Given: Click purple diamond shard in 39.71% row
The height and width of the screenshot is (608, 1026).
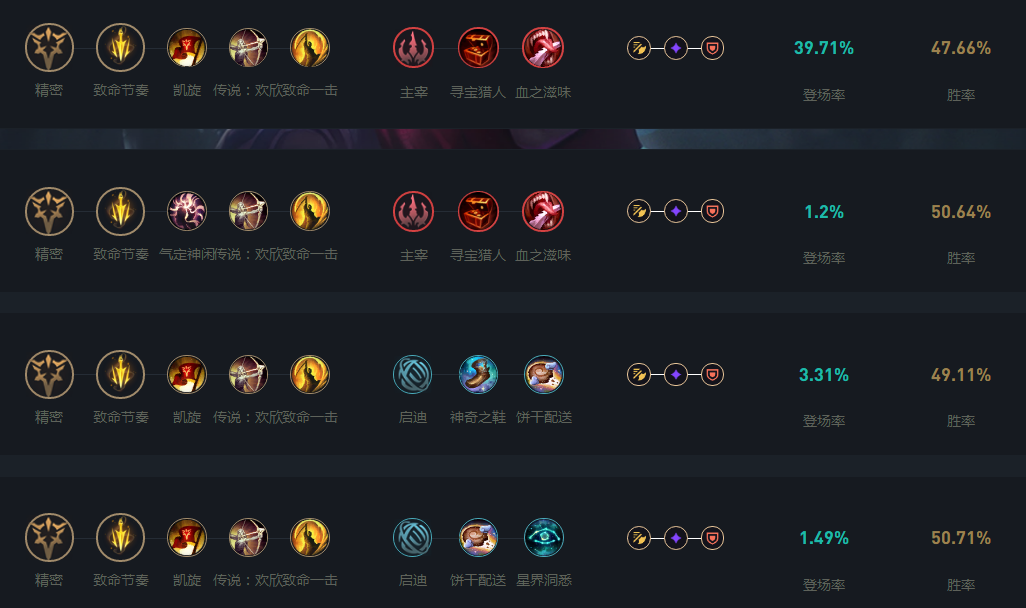Looking at the screenshot, I should pyautogui.click(x=676, y=47).
